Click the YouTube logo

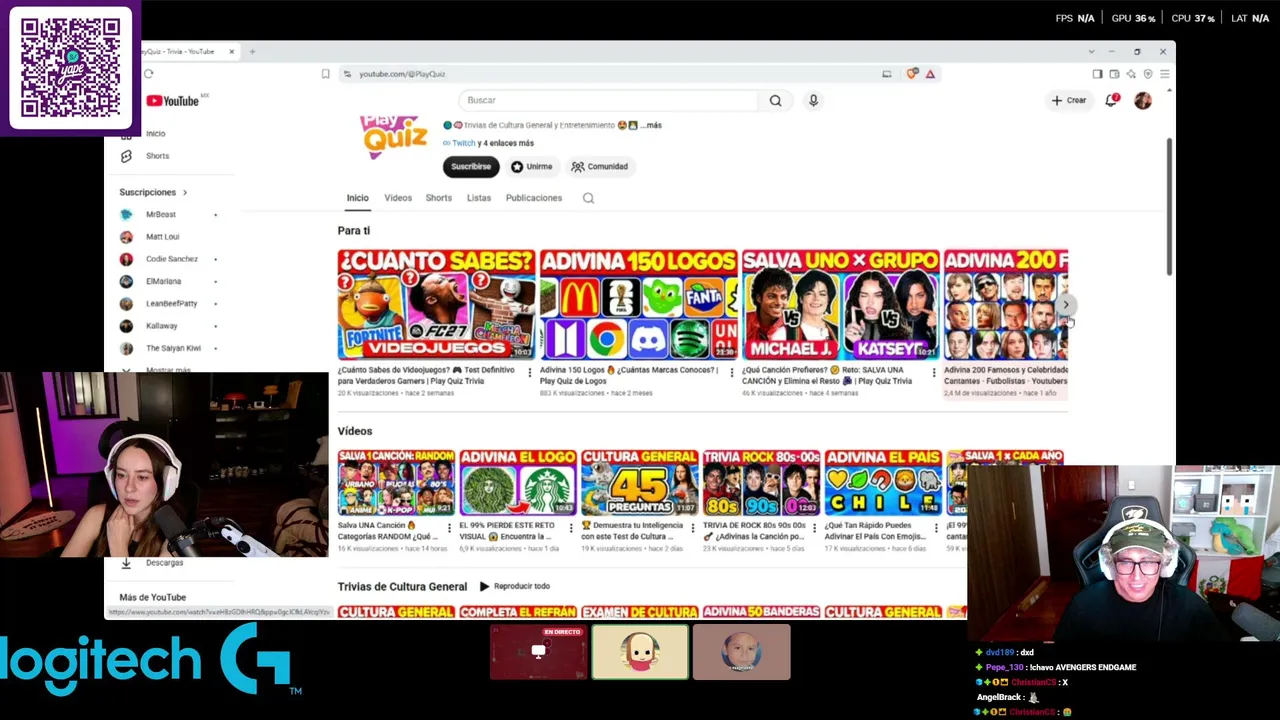click(x=172, y=101)
